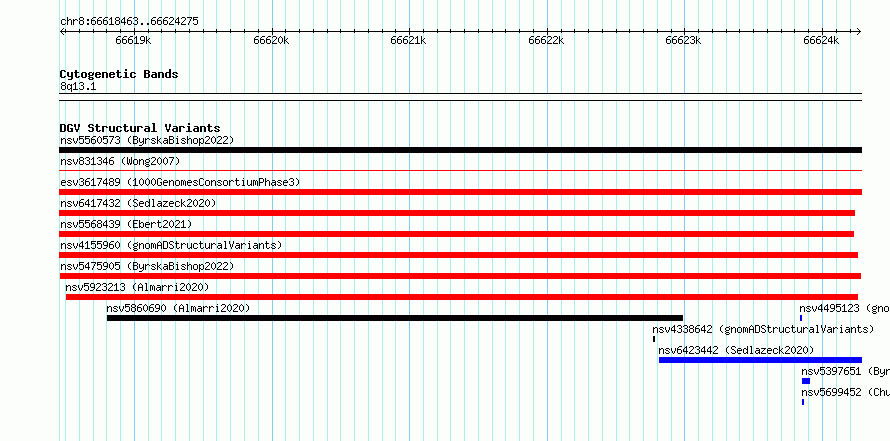890x441 pixels.
Task: Click the thin red nsv831346 variant line
Action: pyautogui.click(x=460, y=170)
